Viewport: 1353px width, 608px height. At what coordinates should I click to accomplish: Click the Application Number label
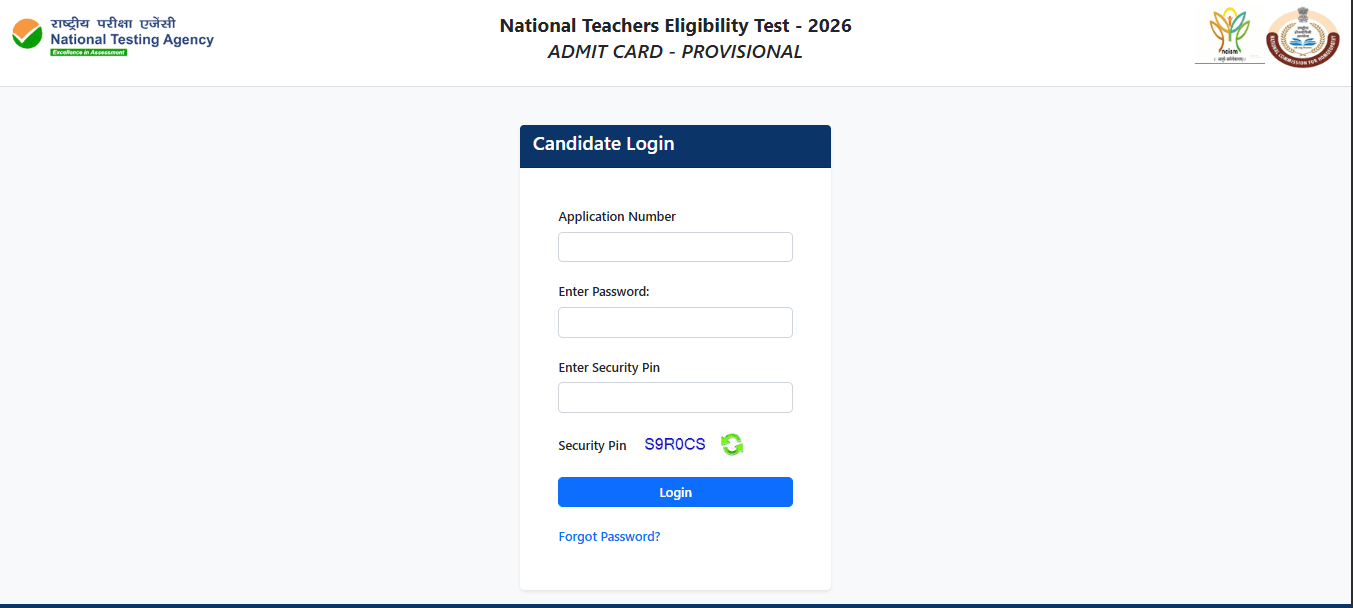[616, 216]
